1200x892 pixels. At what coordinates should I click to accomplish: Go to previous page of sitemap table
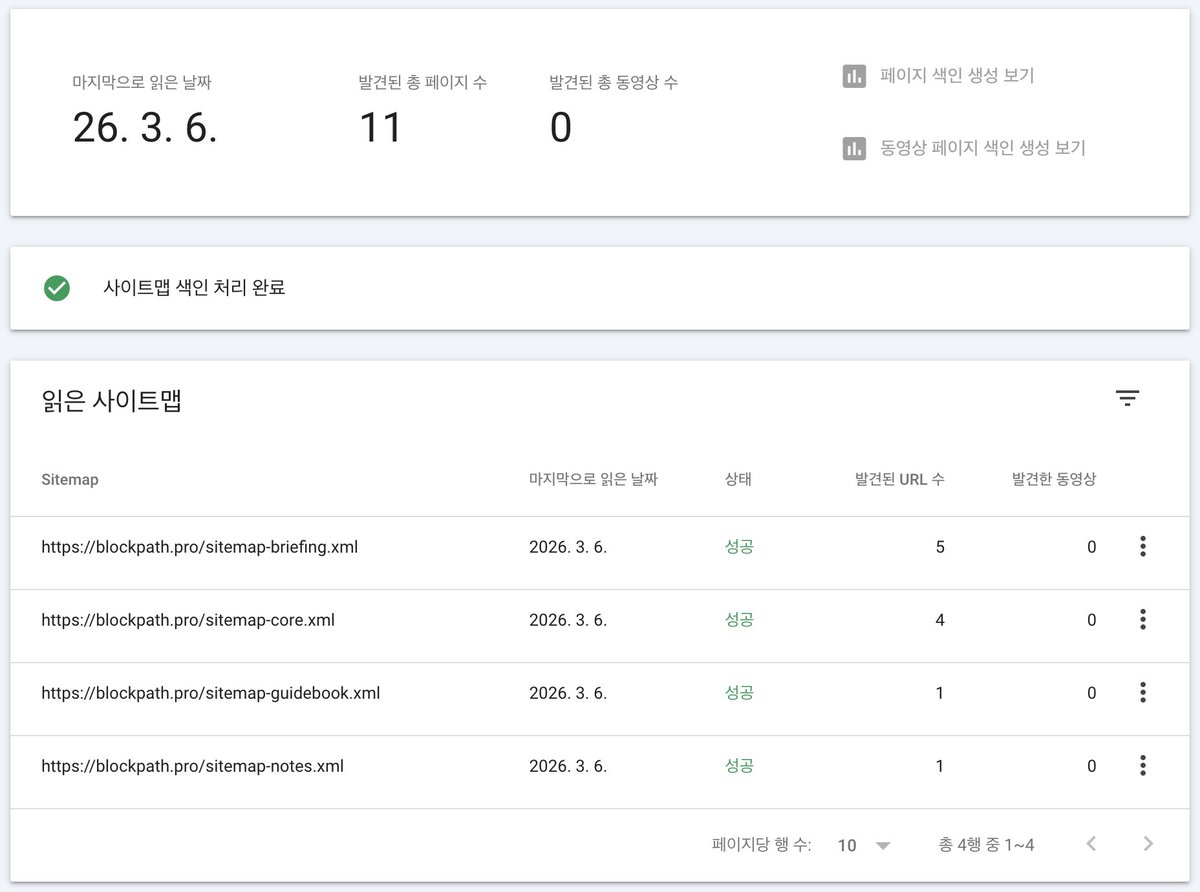(1091, 844)
